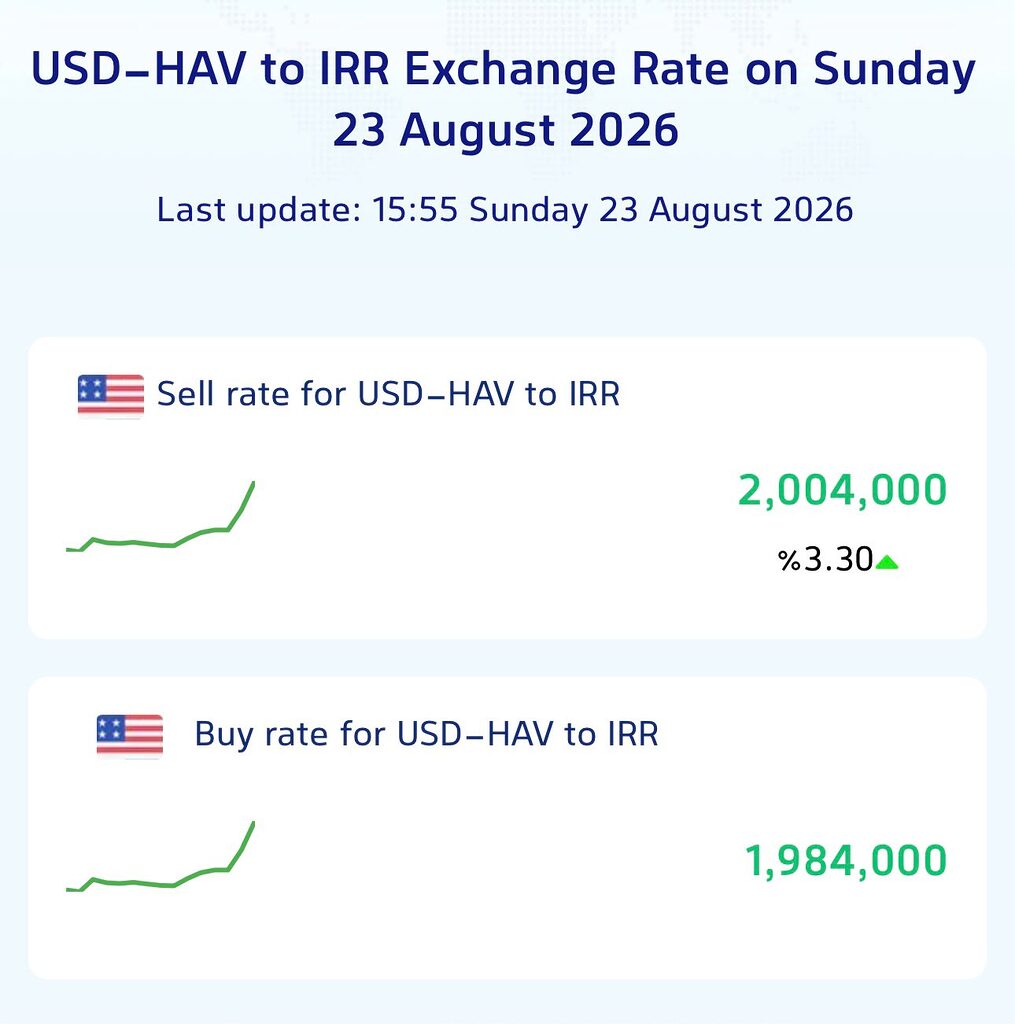Click the rising end of buy sparkline
The width and height of the screenshot is (1015, 1024).
242,846
